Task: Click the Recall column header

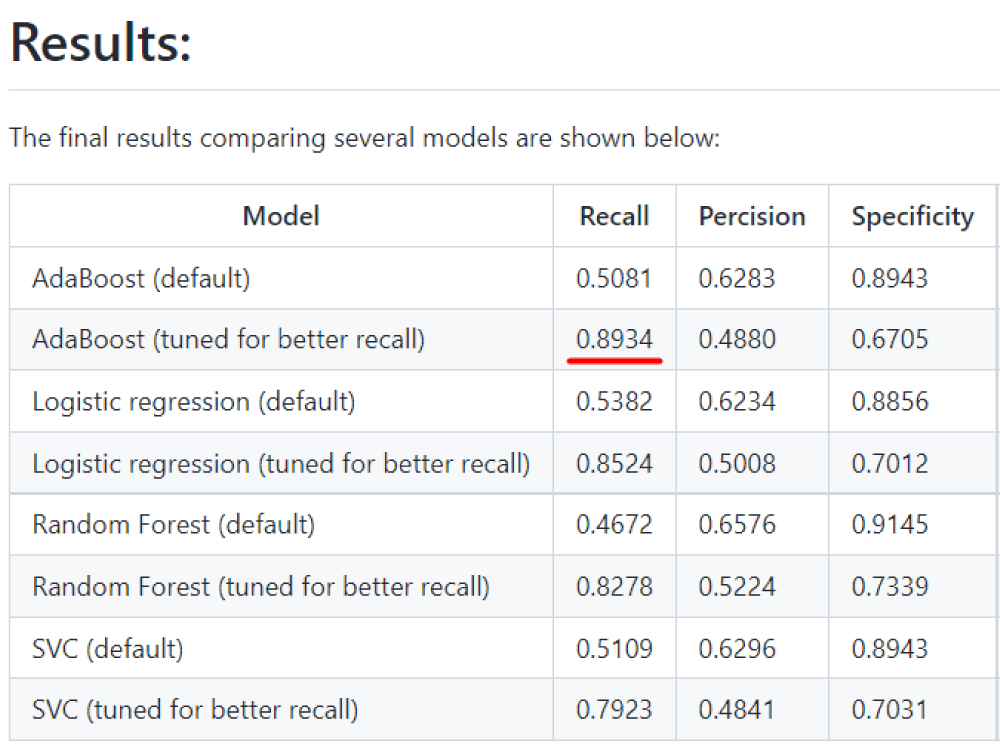Action: [x=614, y=216]
